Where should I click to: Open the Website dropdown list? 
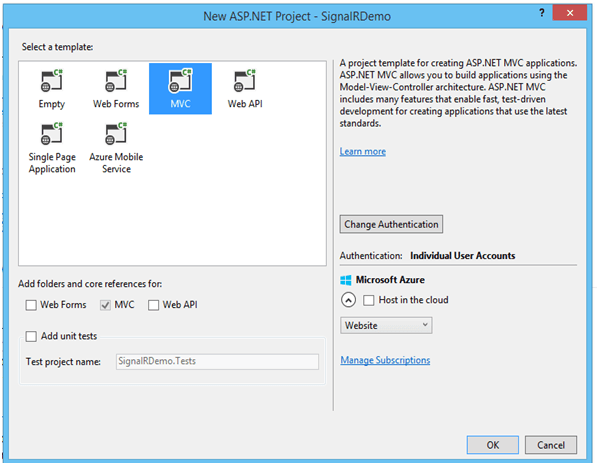coord(386,326)
